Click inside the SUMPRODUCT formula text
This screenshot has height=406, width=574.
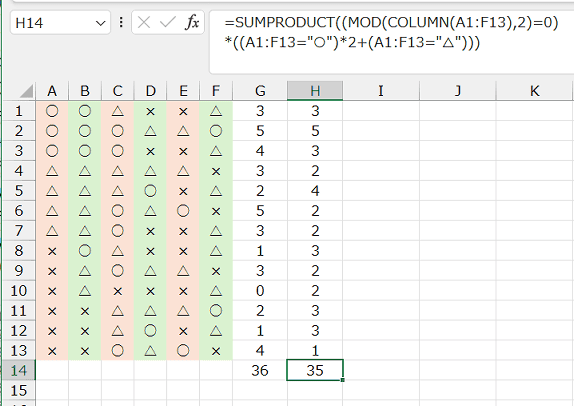pyautogui.click(x=391, y=33)
